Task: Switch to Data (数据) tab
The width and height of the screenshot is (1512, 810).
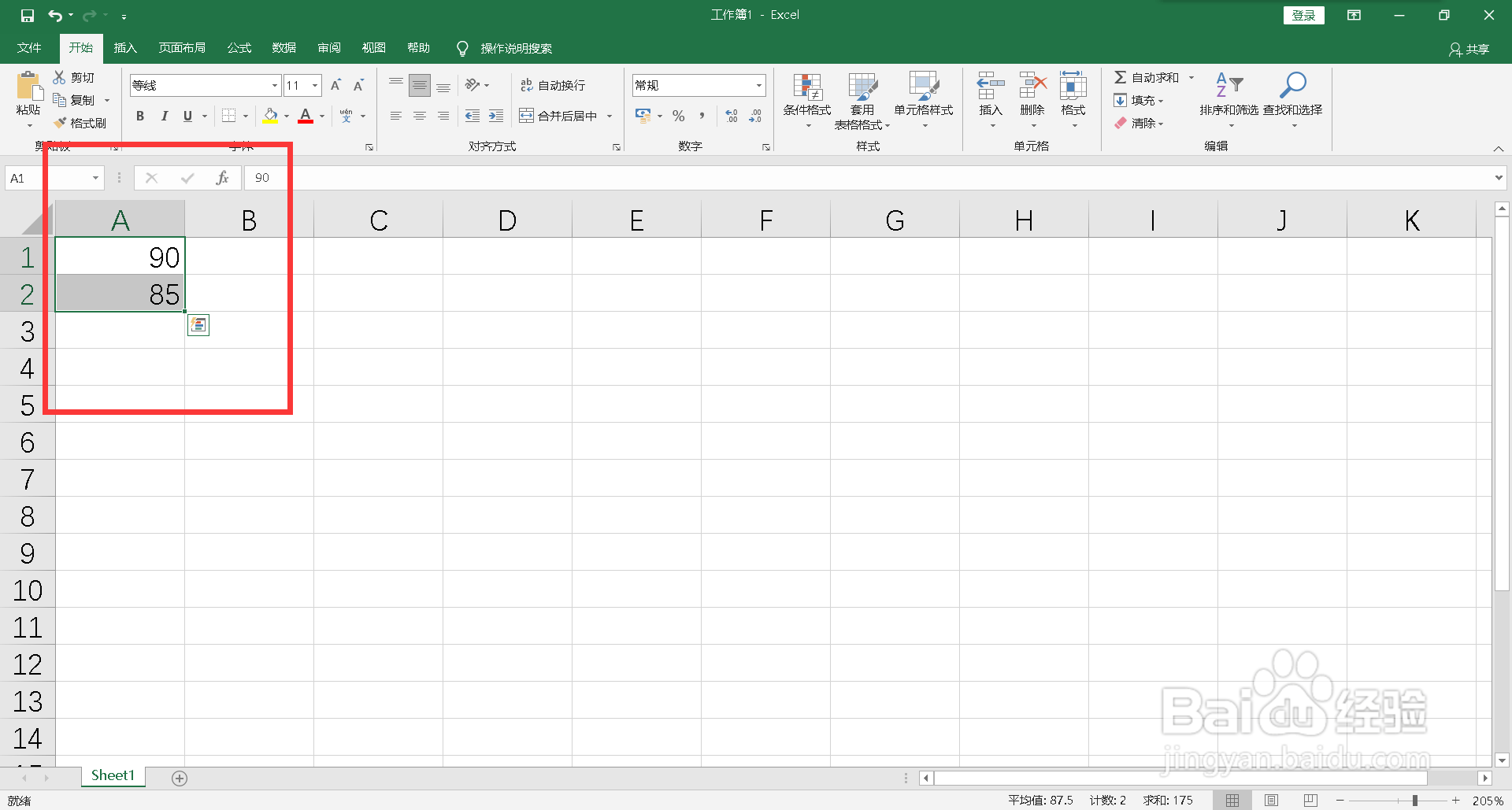Action: click(284, 48)
